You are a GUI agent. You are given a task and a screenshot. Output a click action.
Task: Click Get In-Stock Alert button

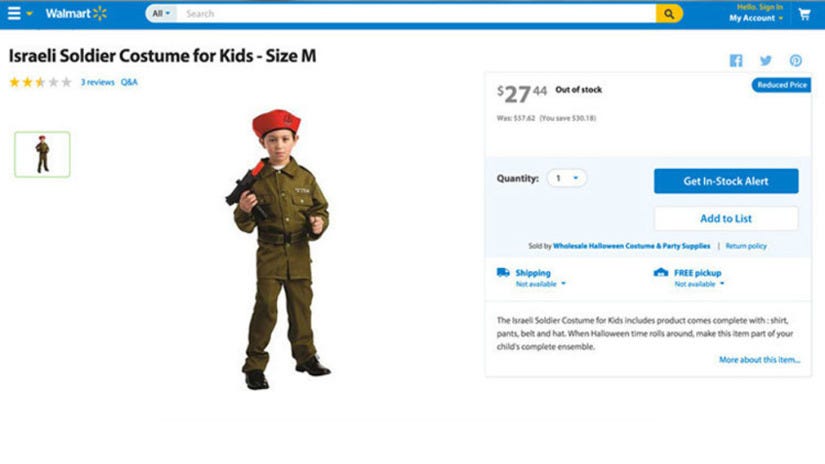tap(726, 181)
